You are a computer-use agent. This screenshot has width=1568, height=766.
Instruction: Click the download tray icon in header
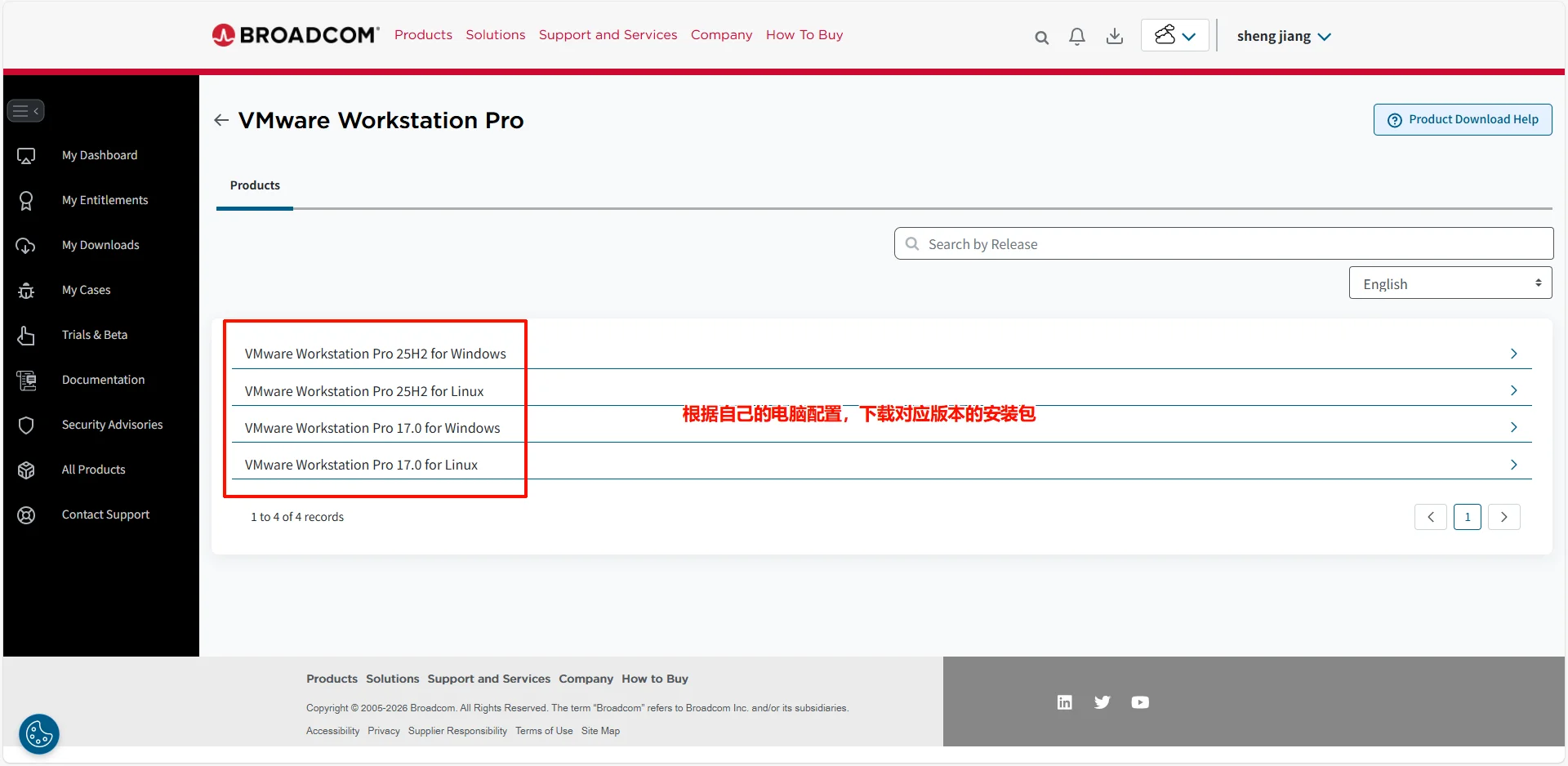point(1114,37)
